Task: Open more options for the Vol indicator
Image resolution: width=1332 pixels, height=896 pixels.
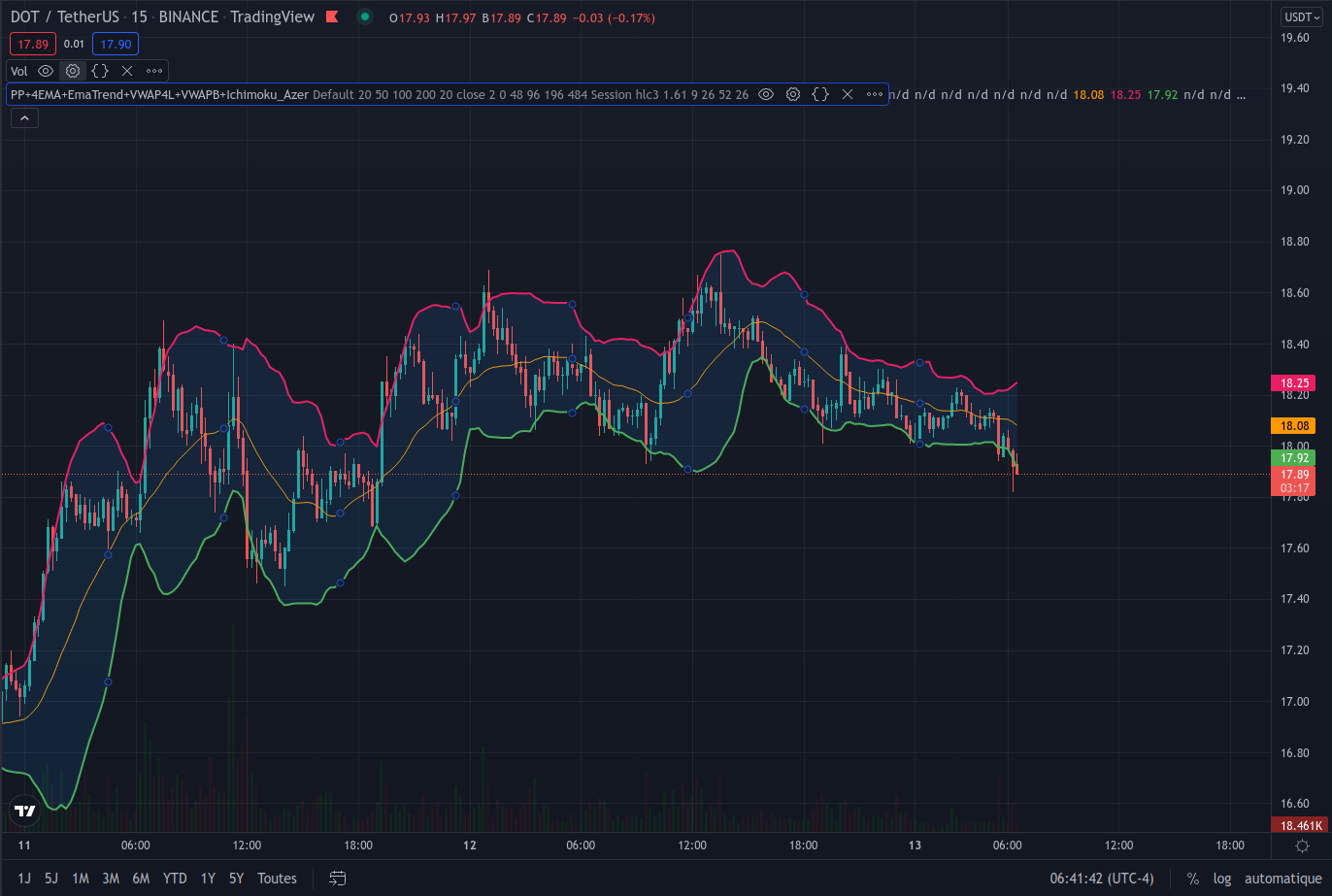Action: pyautogui.click(x=153, y=70)
